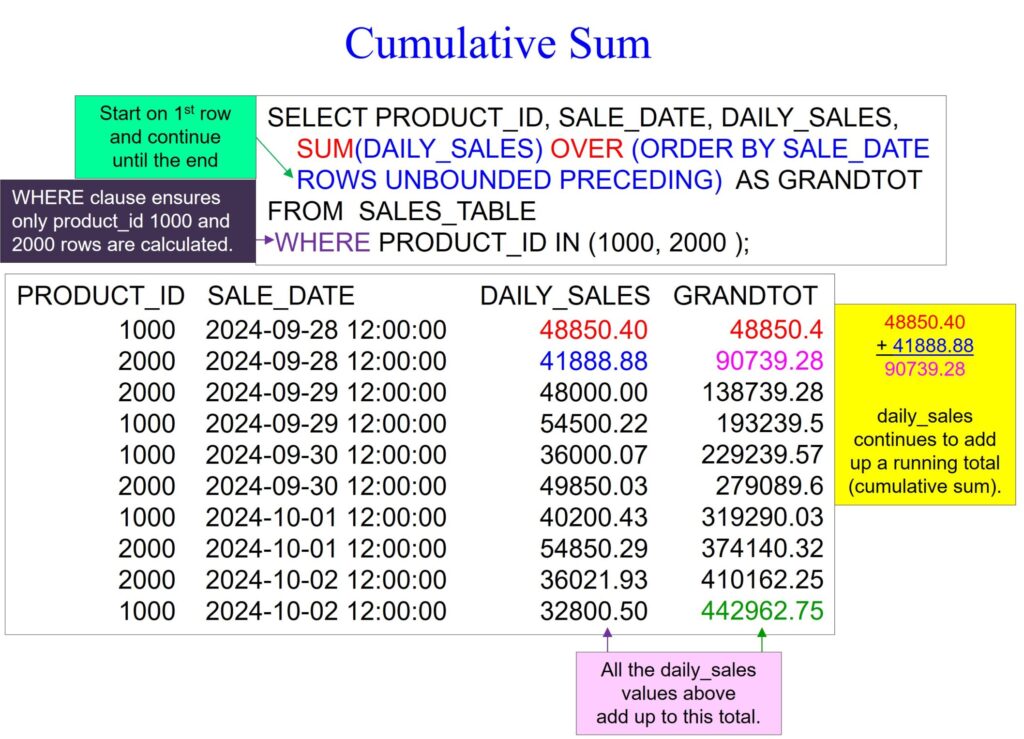Click the green up arrow below GRANDTOT column

click(x=761, y=639)
